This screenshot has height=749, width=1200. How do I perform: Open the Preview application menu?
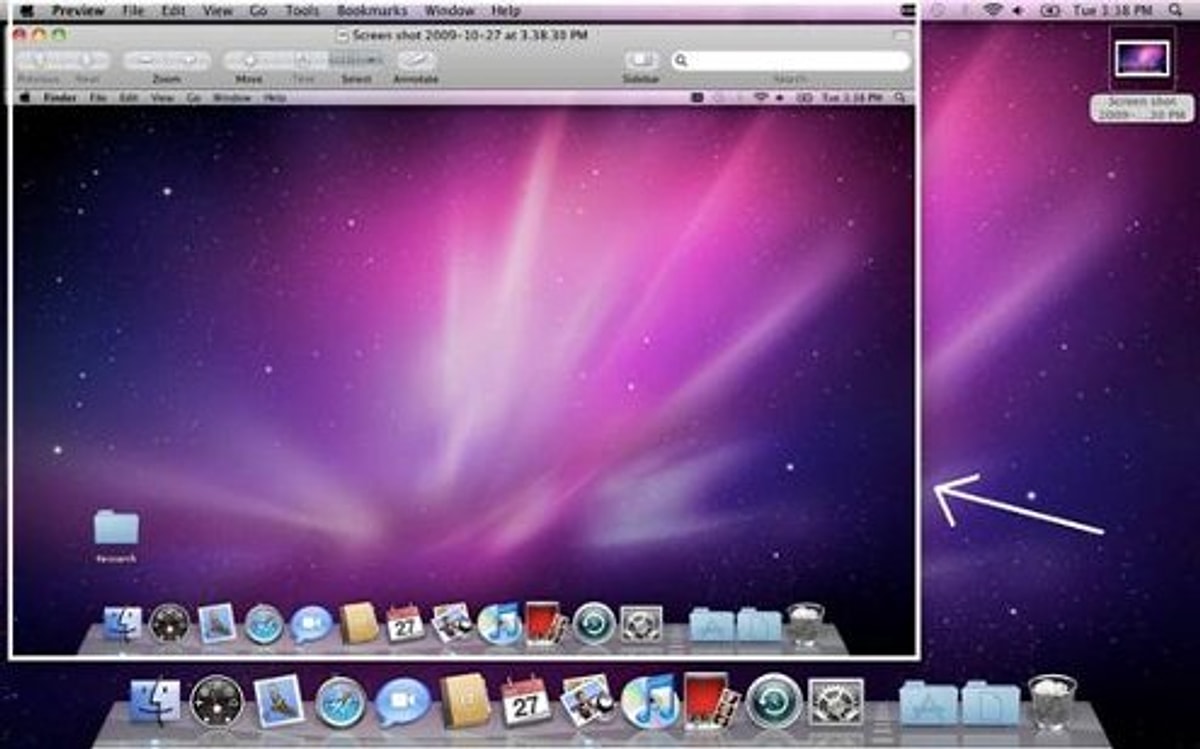(78, 10)
